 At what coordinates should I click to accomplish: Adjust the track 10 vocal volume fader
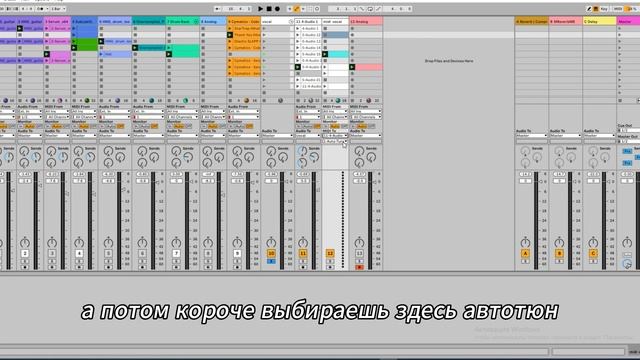(x=287, y=182)
